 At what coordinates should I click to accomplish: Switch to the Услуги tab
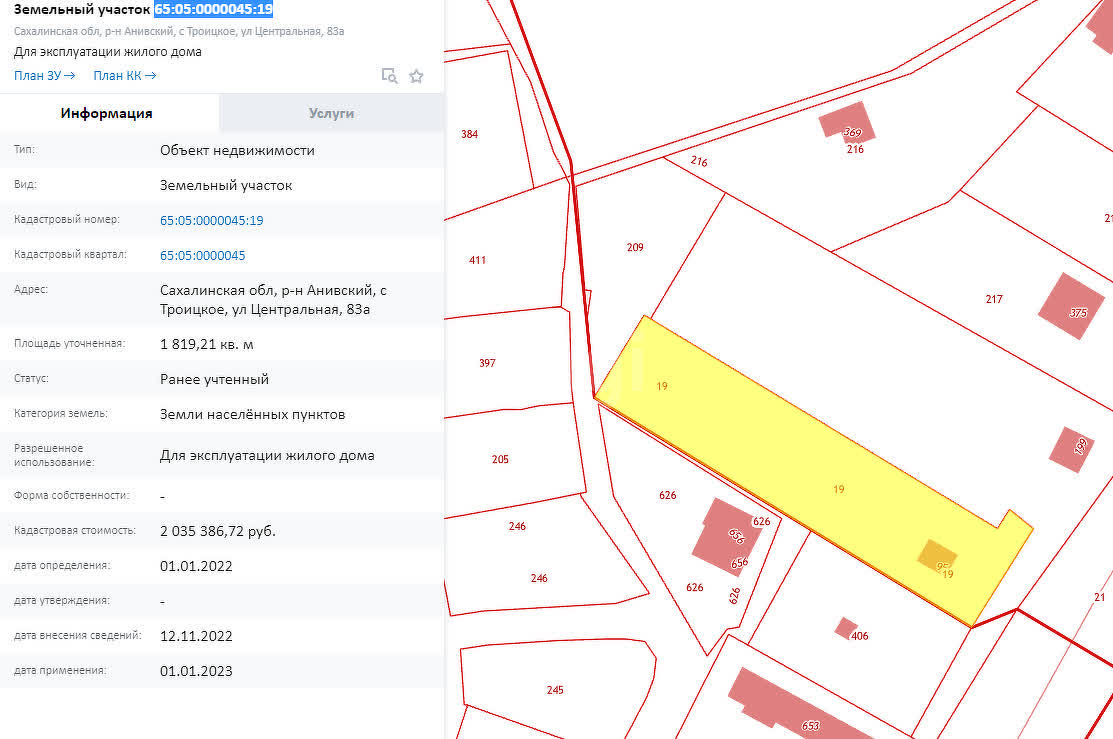[x=331, y=113]
